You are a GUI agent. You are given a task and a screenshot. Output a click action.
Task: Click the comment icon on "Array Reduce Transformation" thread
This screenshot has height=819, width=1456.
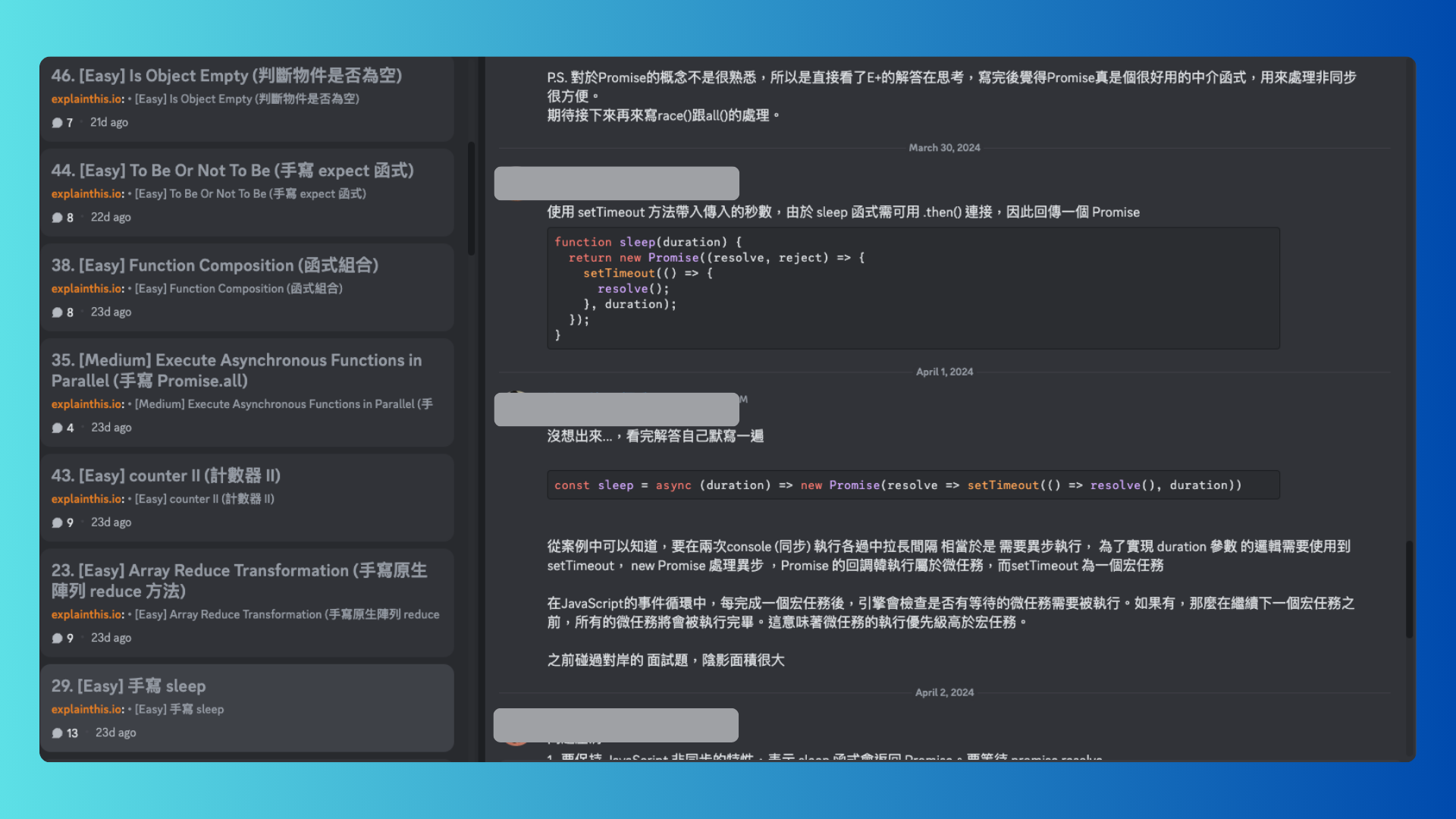pyautogui.click(x=57, y=638)
